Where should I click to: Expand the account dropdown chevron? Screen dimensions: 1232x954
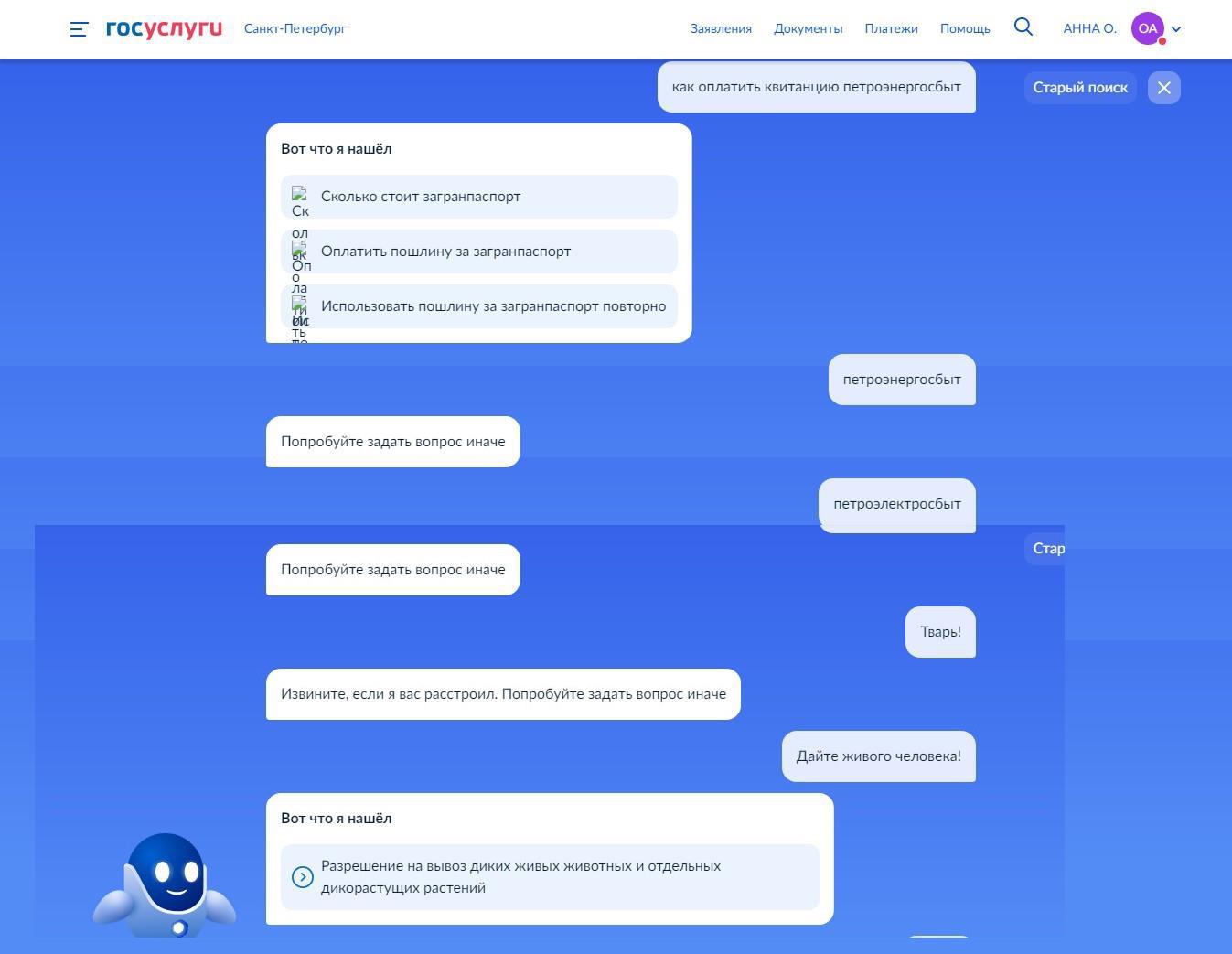pyautogui.click(x=1176, y=29)
